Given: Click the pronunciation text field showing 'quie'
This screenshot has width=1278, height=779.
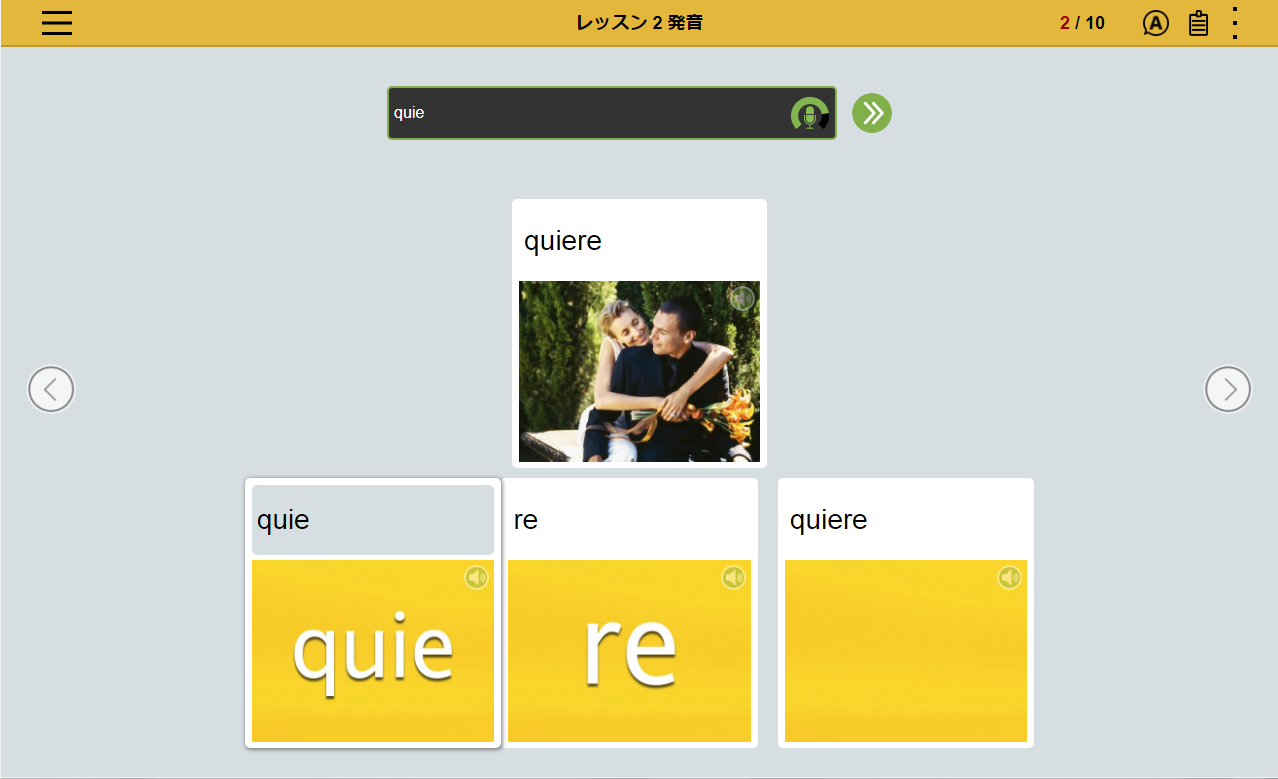Looking at the screenshot, I should point(585,113).
